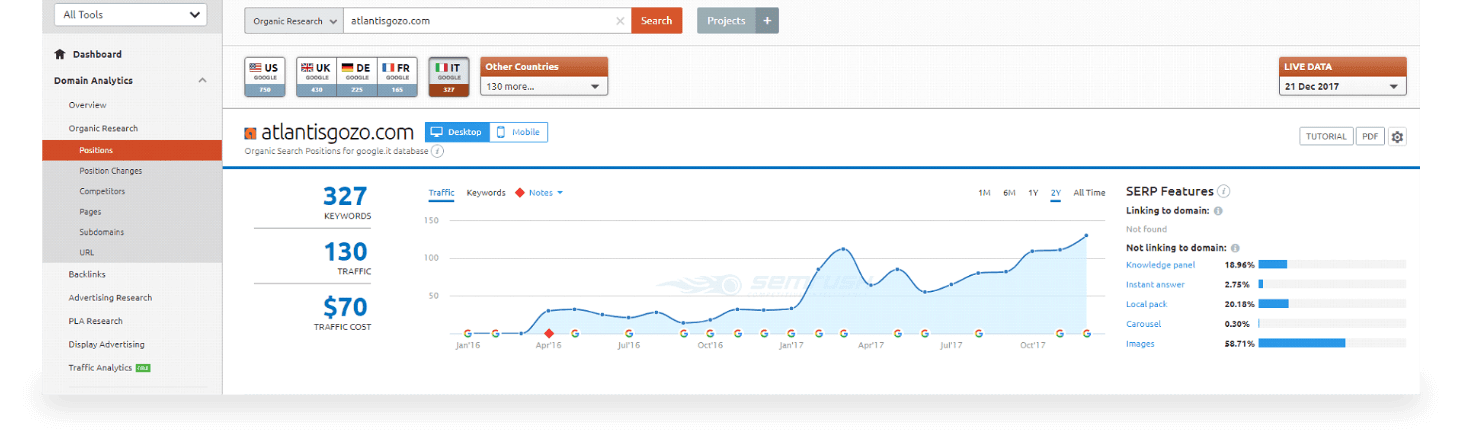
Task: Open Subdomains report
Action: (x=101, y=232)
